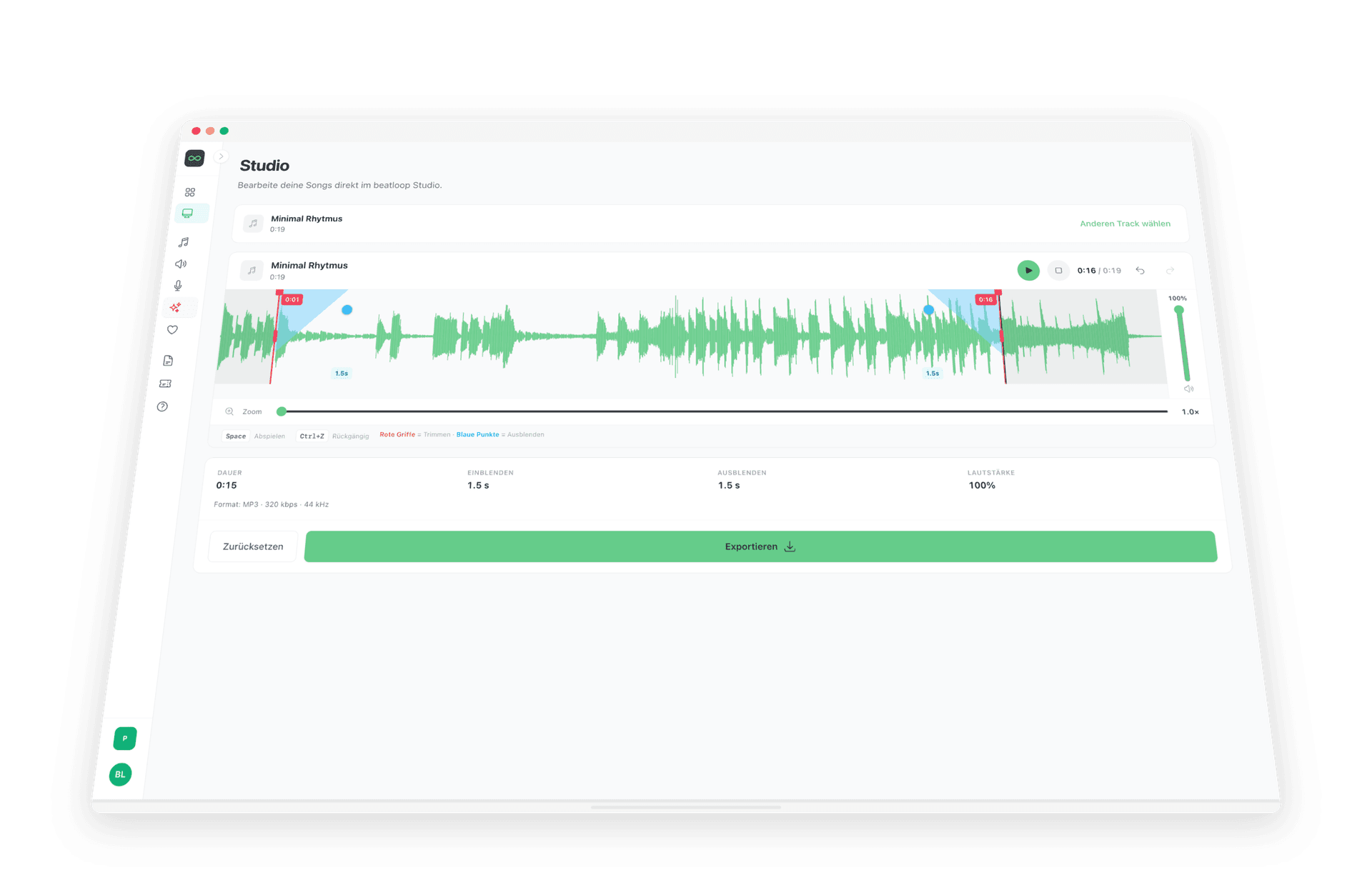Click the sparkles AI icon in the sidebar
Viewport: 1372px width, 875px height.
176,308
